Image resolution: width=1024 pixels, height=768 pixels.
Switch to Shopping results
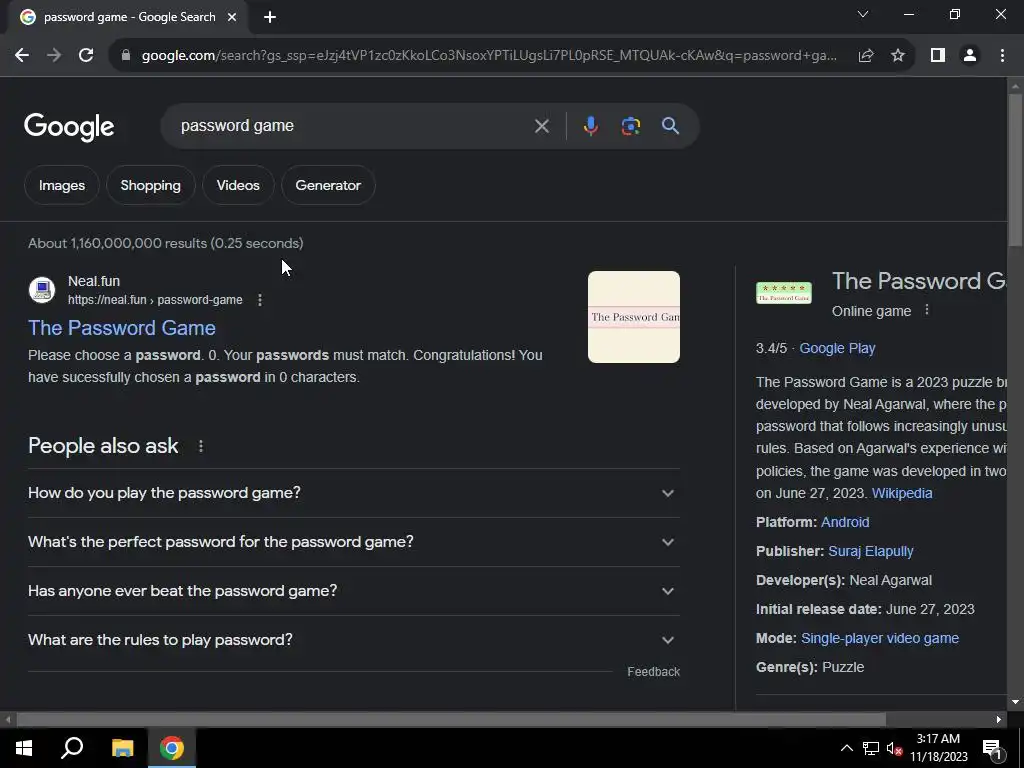point(150,185)
